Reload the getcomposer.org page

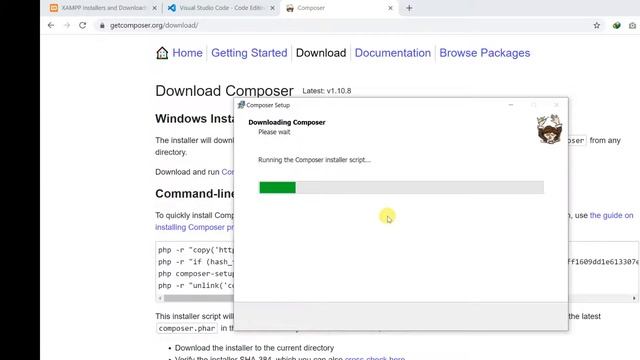point(83,25)
